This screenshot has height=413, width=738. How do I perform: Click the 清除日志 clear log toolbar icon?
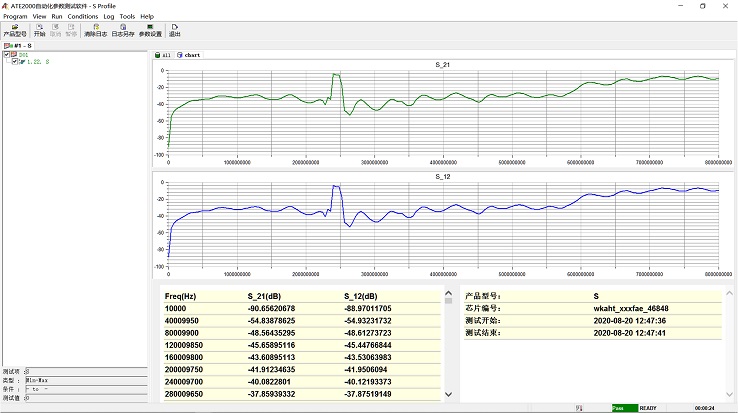tap(96, 31)
